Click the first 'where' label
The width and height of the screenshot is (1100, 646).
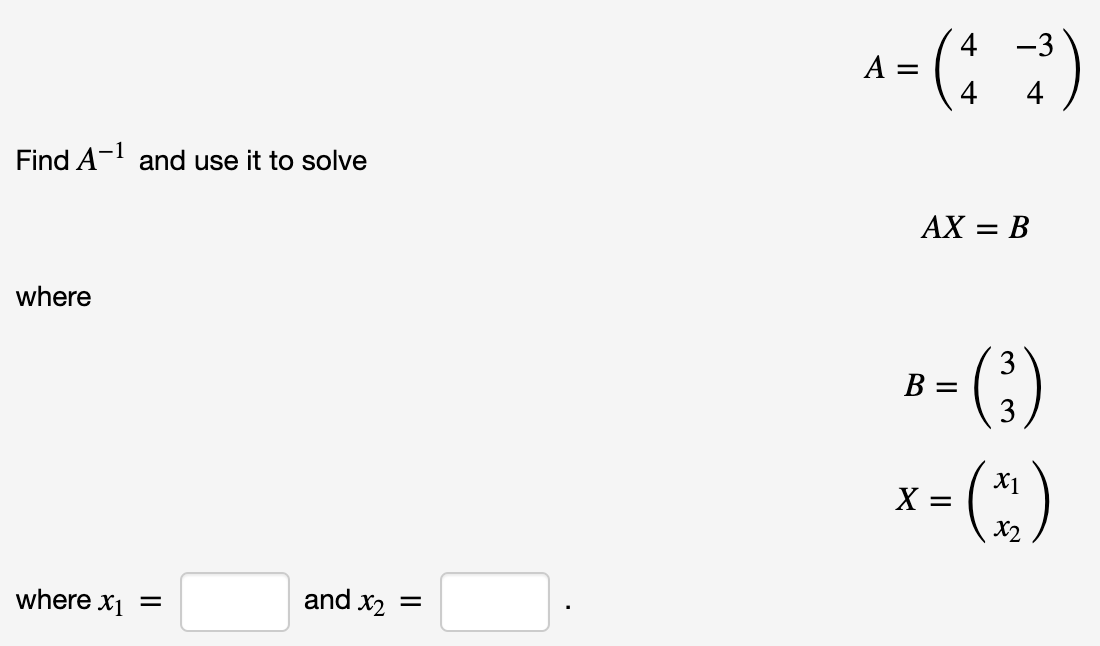click(x=52, y=296)
